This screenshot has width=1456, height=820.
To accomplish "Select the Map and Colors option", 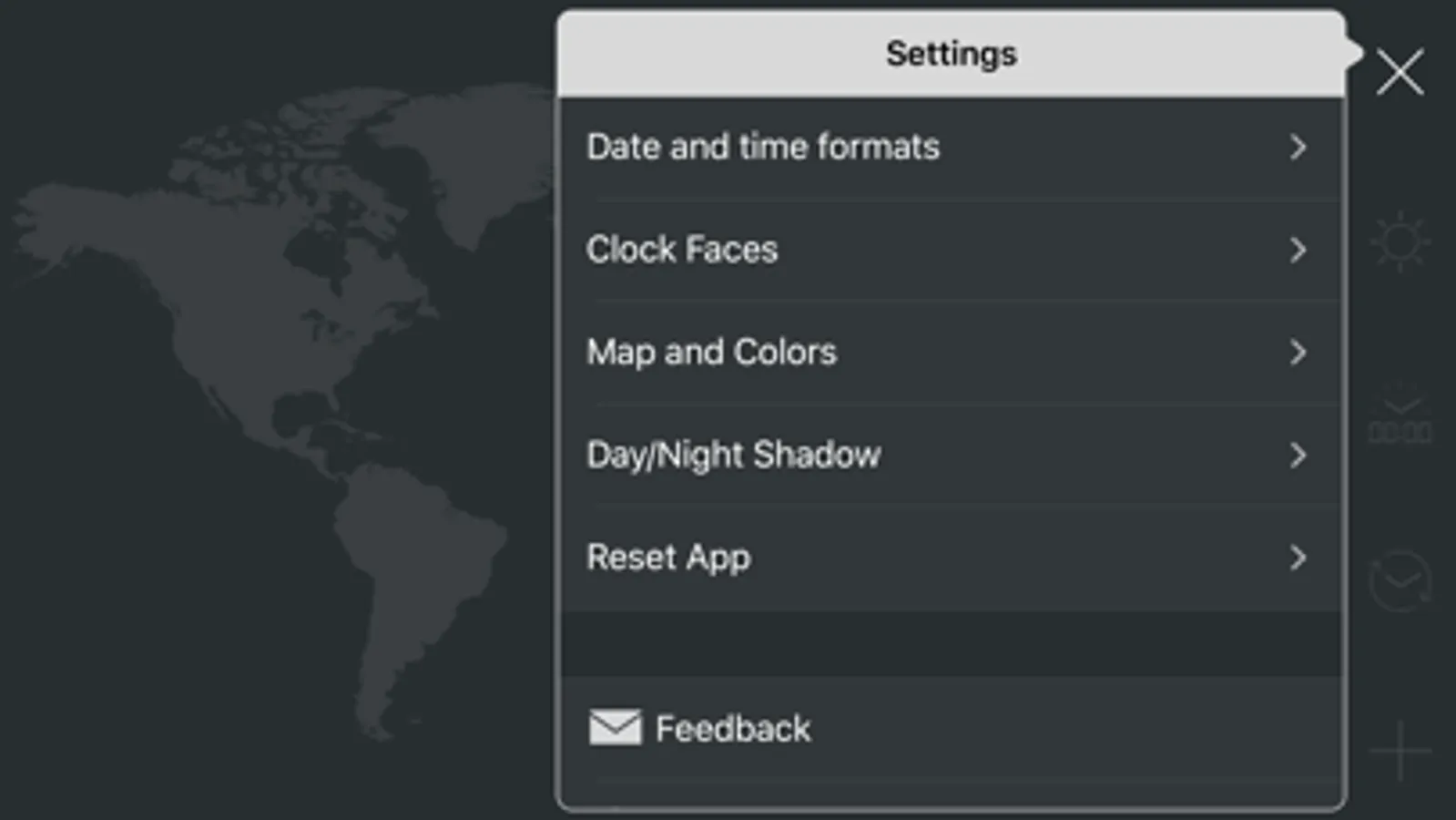I will [x=711, y=353].
